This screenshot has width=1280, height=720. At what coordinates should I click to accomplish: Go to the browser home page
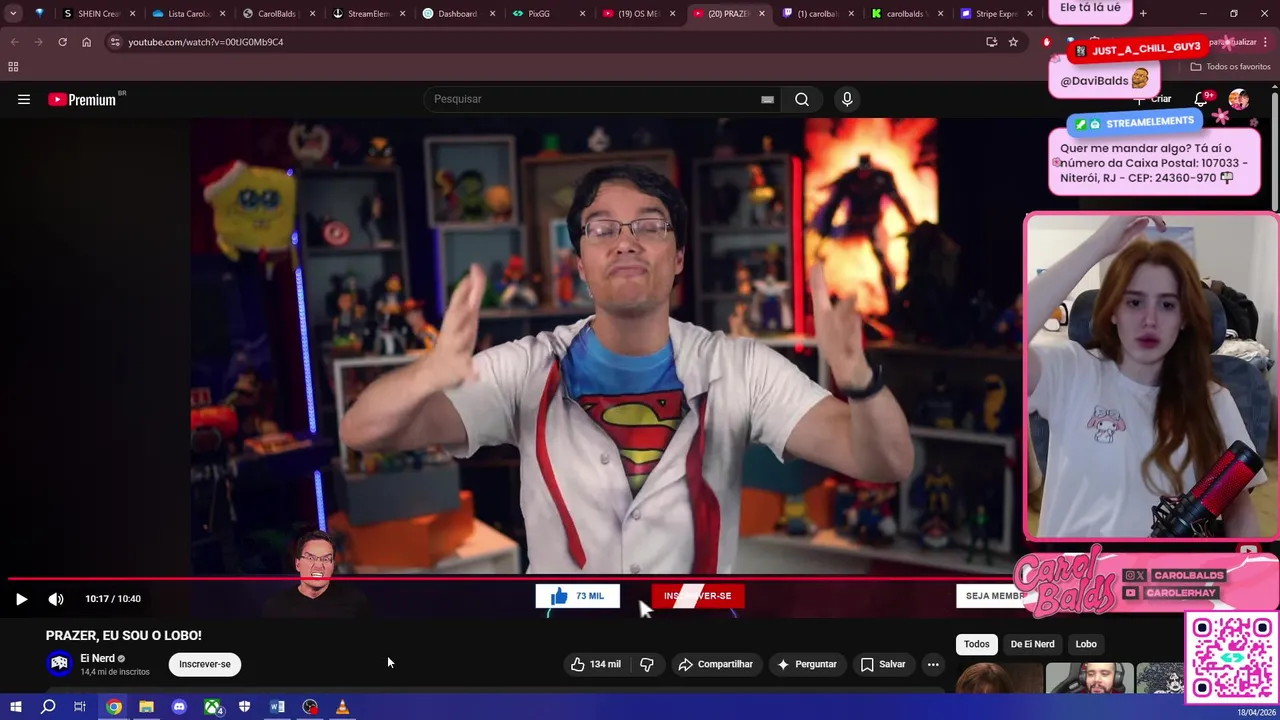tap(86, 42)
